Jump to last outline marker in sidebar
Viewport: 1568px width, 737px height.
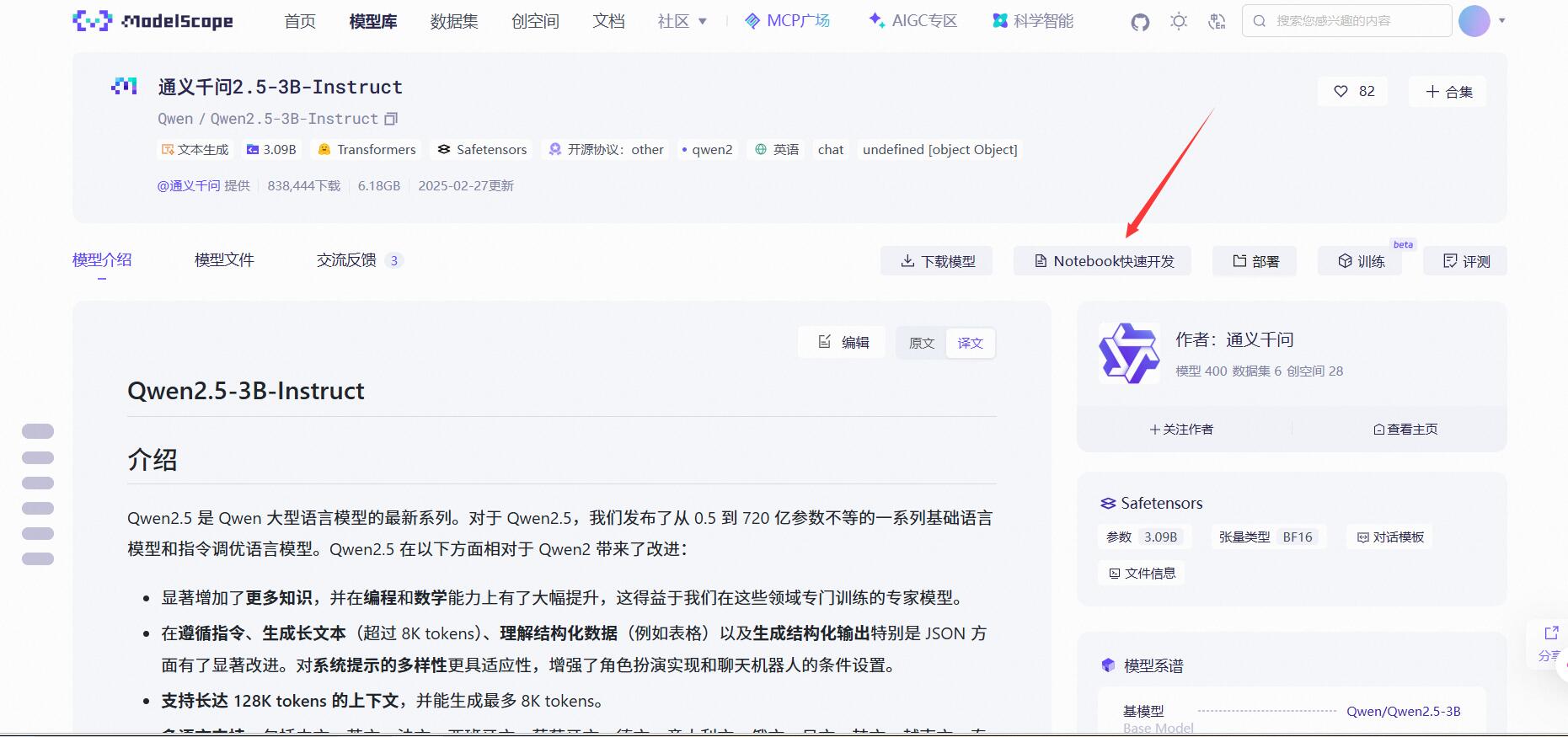tap(38, 558)
